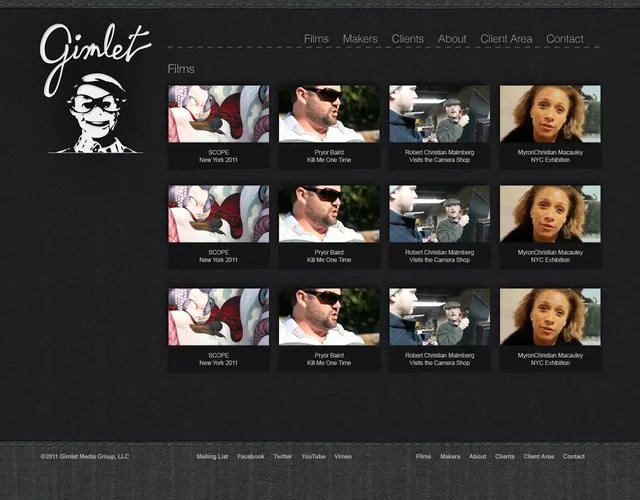Screen dimensions: 640x500
Task: Open SCOPE thumbnail in first row
Action: tap(219, 114)
